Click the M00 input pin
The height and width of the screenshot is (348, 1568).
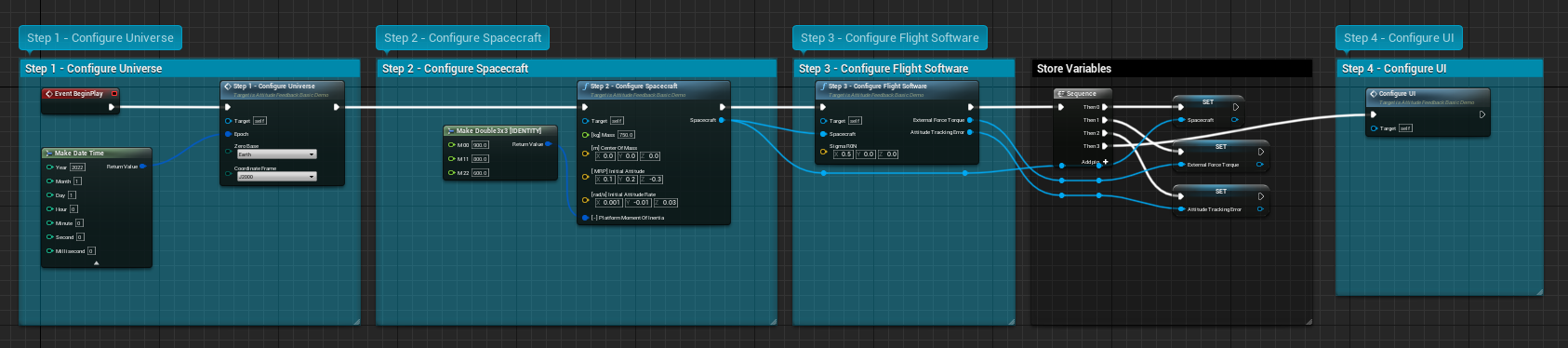[452, 145]
